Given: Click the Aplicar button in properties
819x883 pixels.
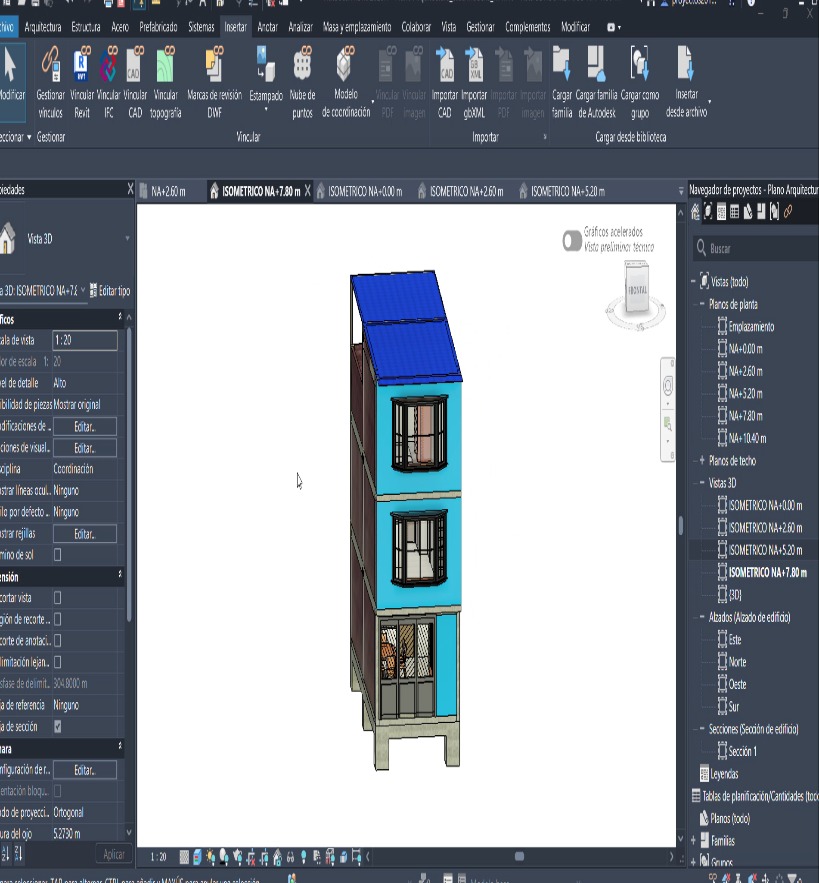Looking at the screenshot, I should click(x=115, y=854).
